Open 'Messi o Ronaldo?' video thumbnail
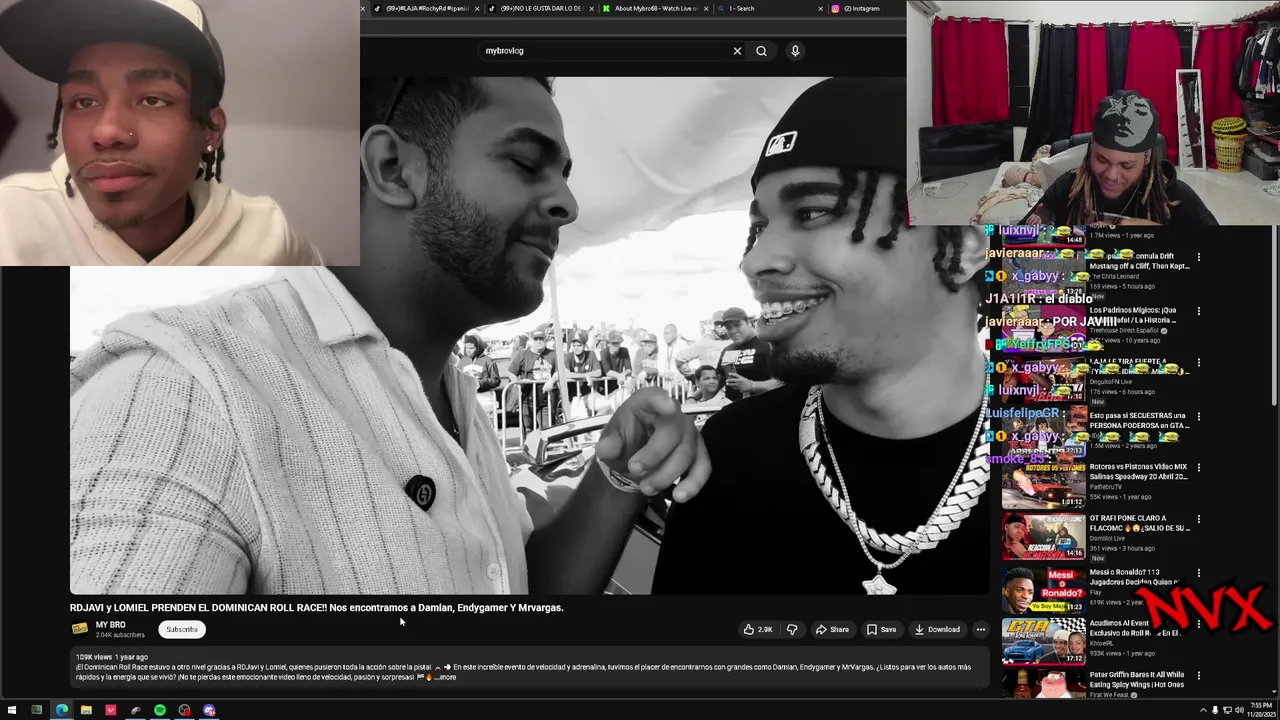This screenshot has width=1280, height=720. (1043, 589)
